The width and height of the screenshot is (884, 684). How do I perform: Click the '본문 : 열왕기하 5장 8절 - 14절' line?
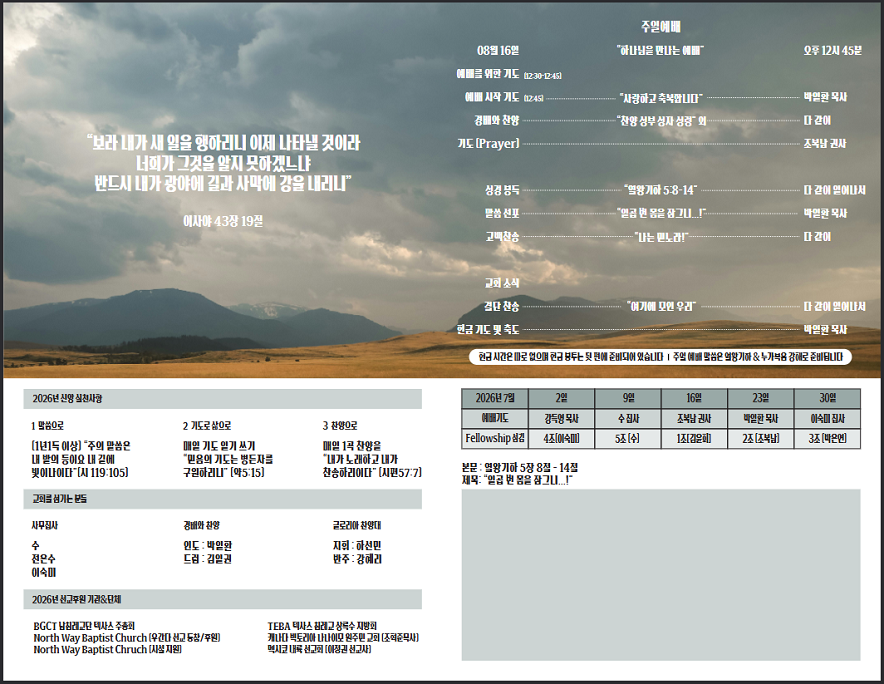pos(520,468)
